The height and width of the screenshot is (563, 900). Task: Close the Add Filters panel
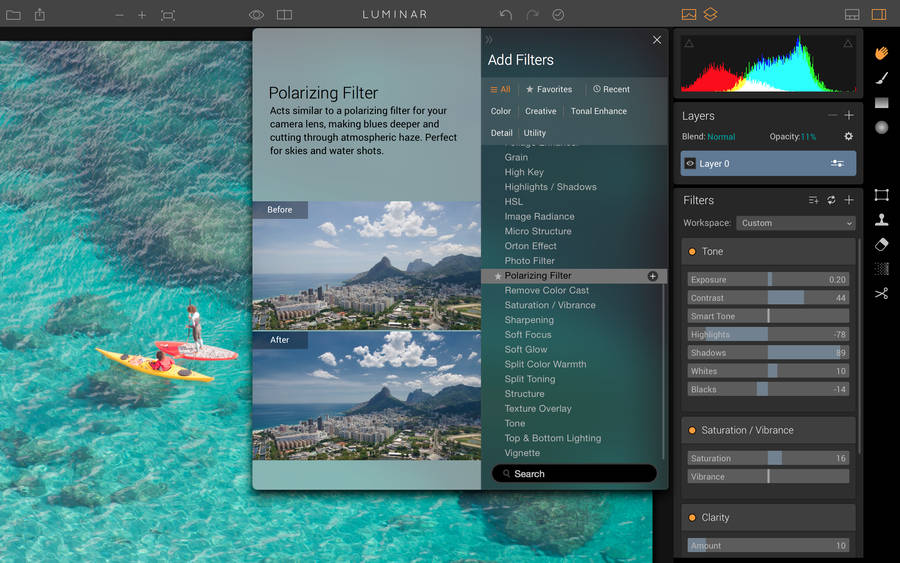point(657,40)
